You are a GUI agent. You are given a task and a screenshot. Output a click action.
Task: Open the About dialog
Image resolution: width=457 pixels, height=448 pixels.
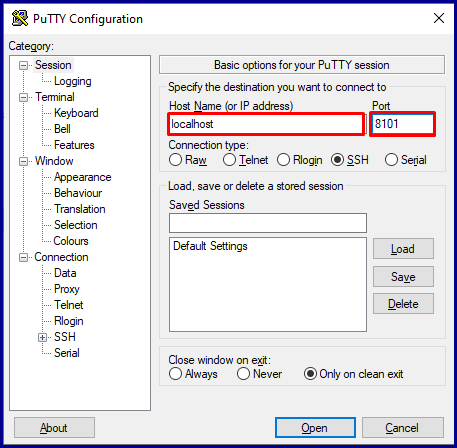click(x=54, y=427)
